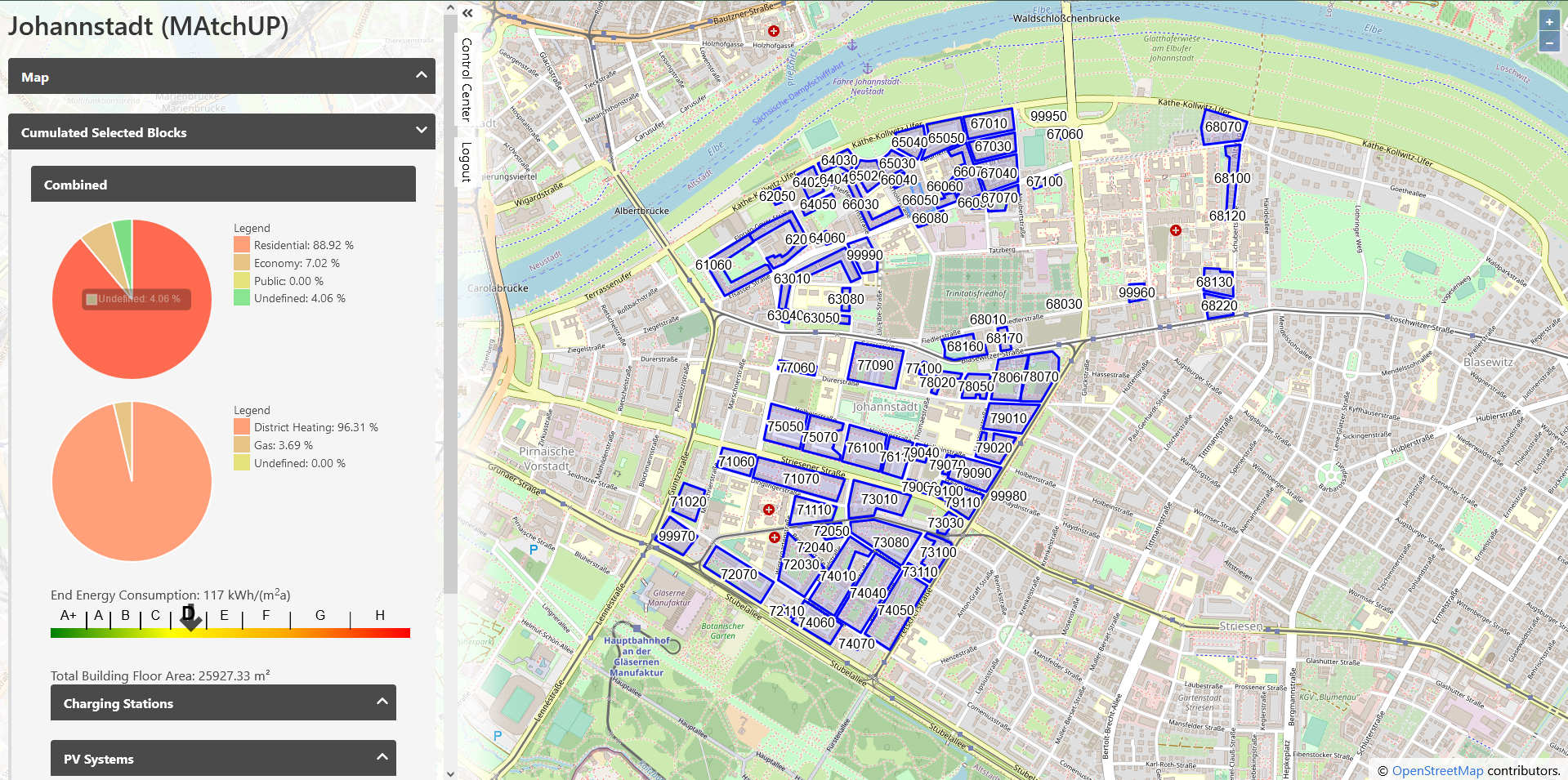Viewport: 1568px width, 780px height.
Task: Click the 99960 block label
Action: (1137, 292)
